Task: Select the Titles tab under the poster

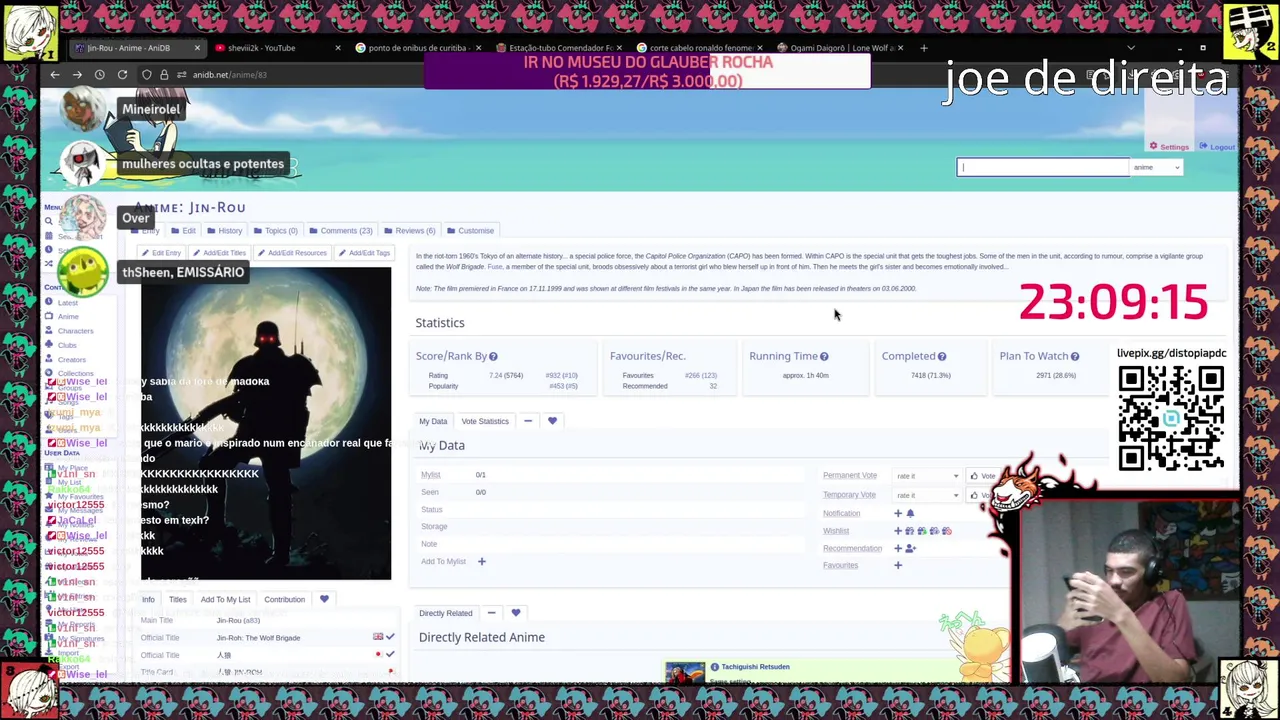Action: (177, 600)
